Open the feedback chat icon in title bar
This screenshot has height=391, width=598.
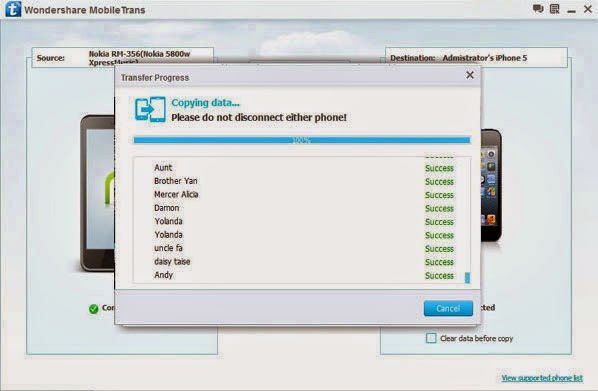tap(538, 9)
